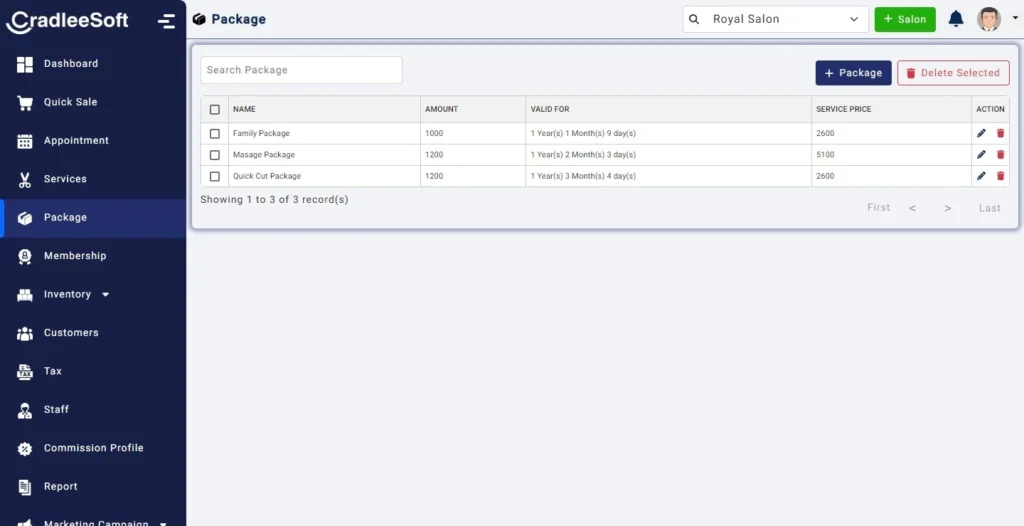
Task: Click the blue + Package button
Action: (853, 73)
